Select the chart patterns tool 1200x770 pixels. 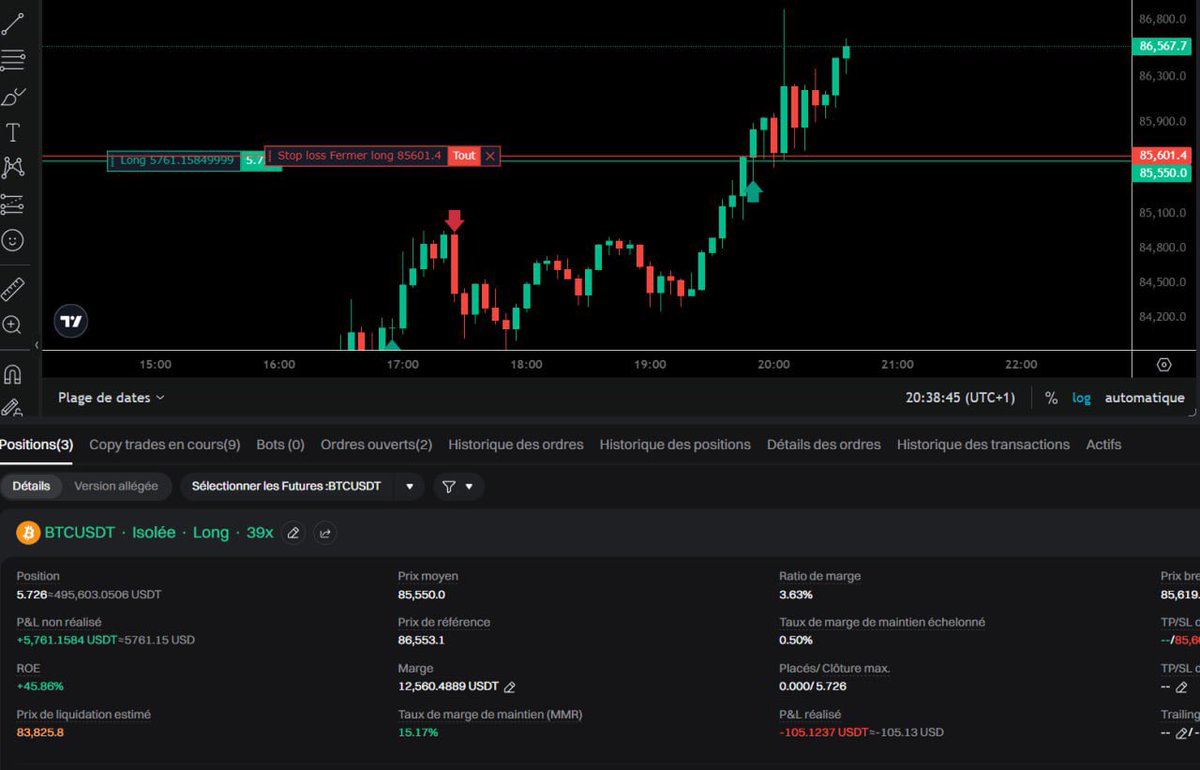(13, 167)
